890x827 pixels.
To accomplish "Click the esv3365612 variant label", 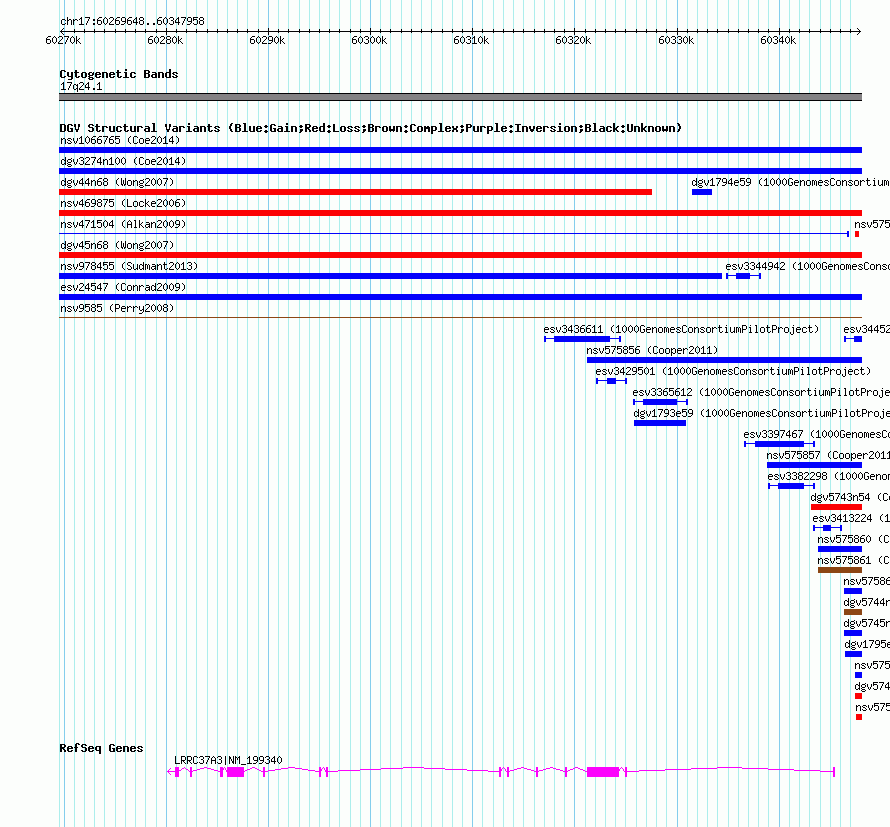I will point(761,392).
